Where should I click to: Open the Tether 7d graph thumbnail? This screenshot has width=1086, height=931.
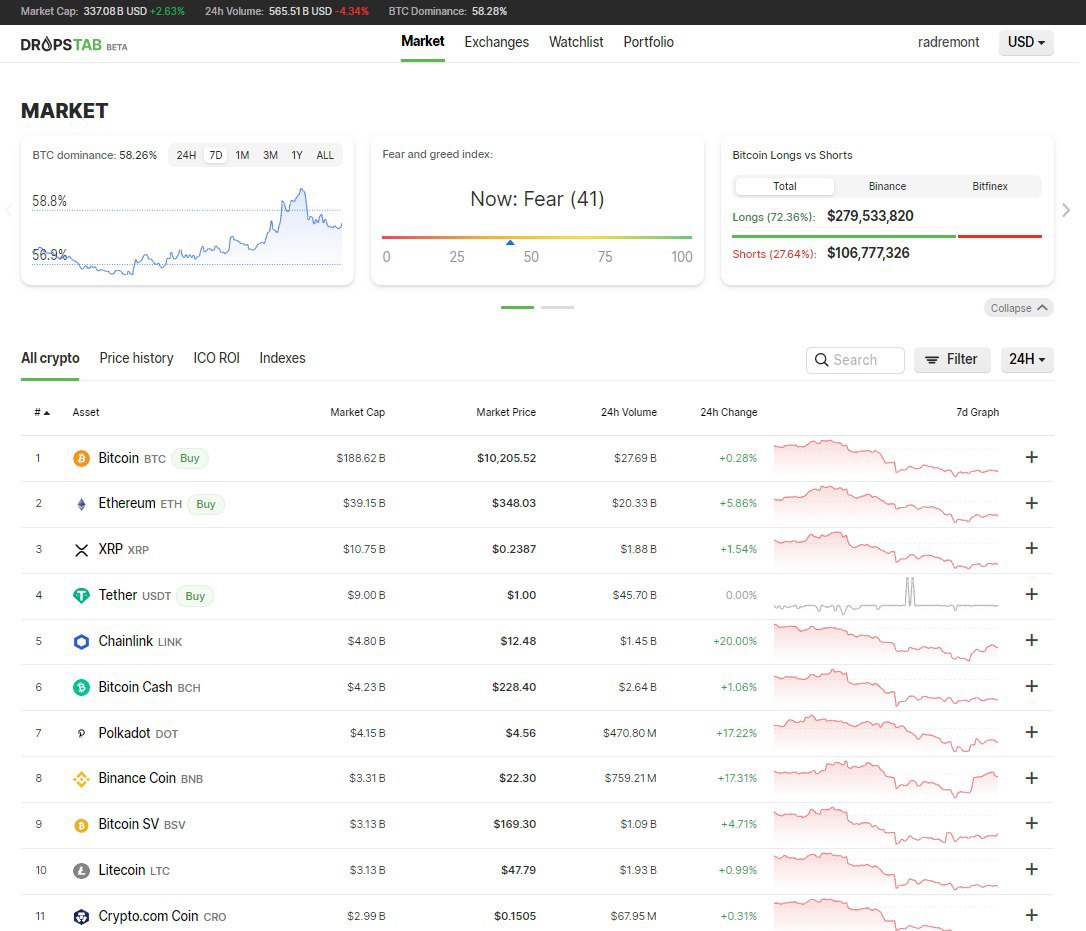(x=886, y=595)
